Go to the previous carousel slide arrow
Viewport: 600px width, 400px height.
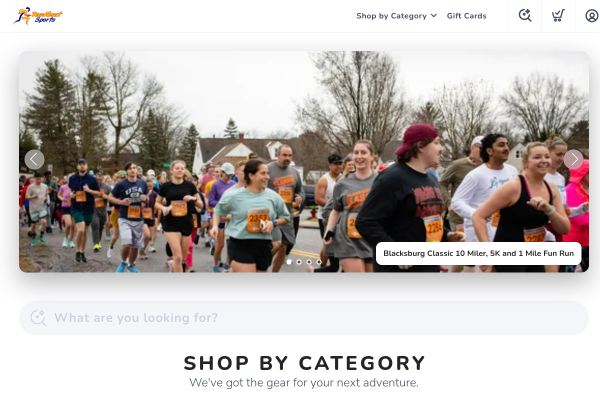pos(34,159)
